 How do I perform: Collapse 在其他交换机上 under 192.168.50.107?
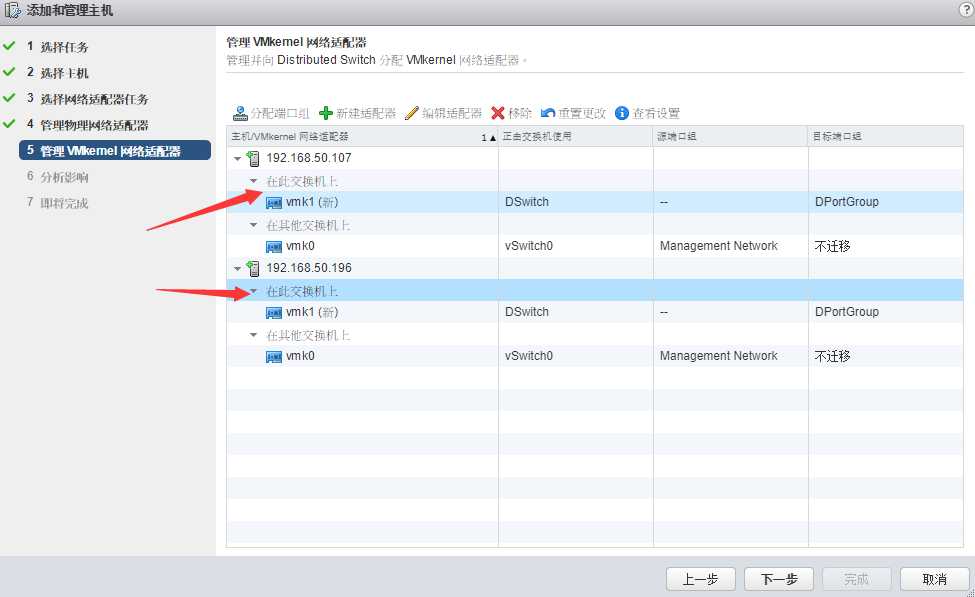click(253, 225)
